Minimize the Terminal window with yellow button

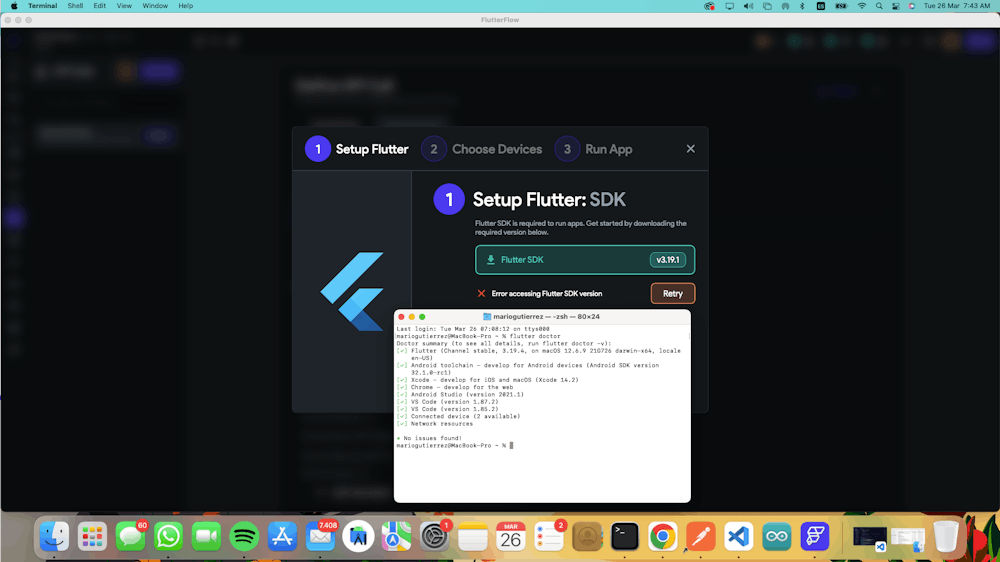(x=411, y=316)
